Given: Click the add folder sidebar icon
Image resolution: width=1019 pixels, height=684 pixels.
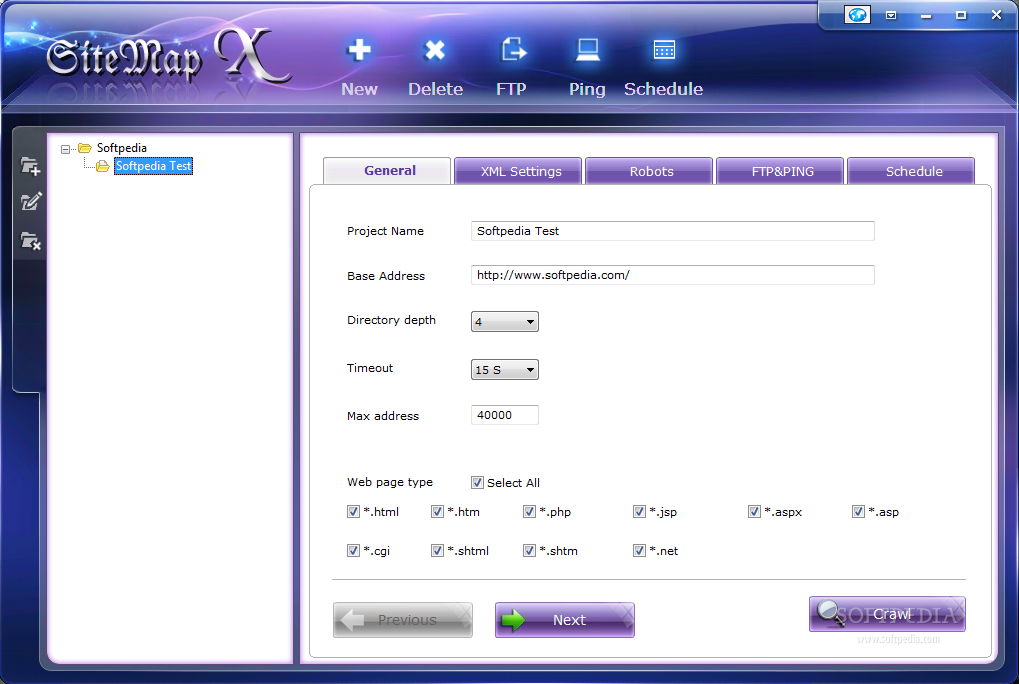Looking at the screenshot, I should pos(30,166).
